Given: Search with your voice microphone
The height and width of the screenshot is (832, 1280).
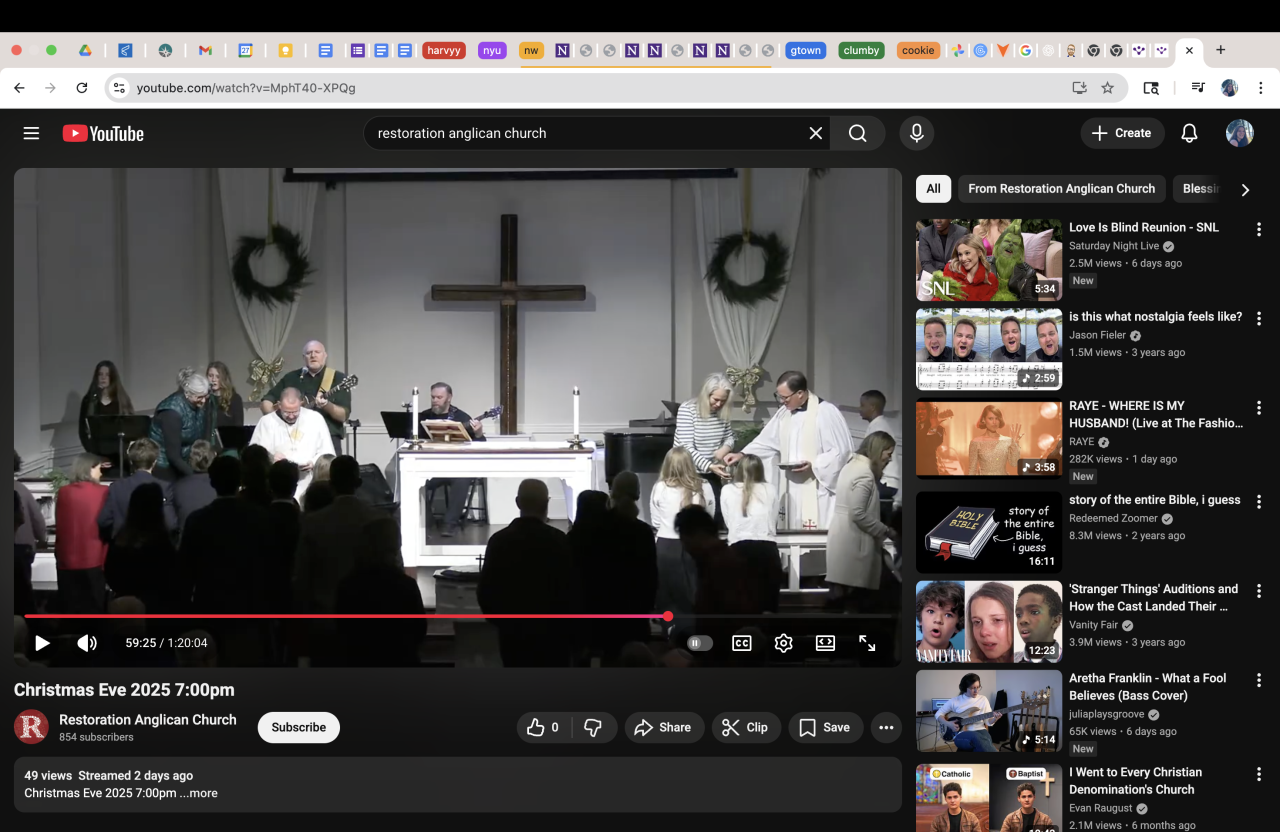Looking at the screenshot, I should (916, 133).
